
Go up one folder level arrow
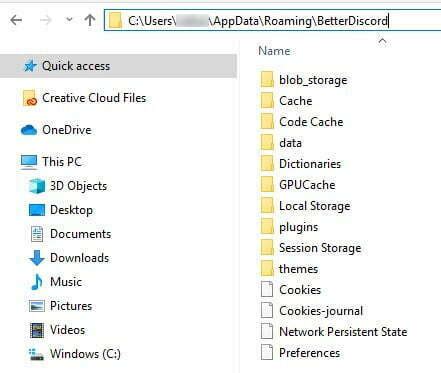pyautogui.click(x=90, y=20)
